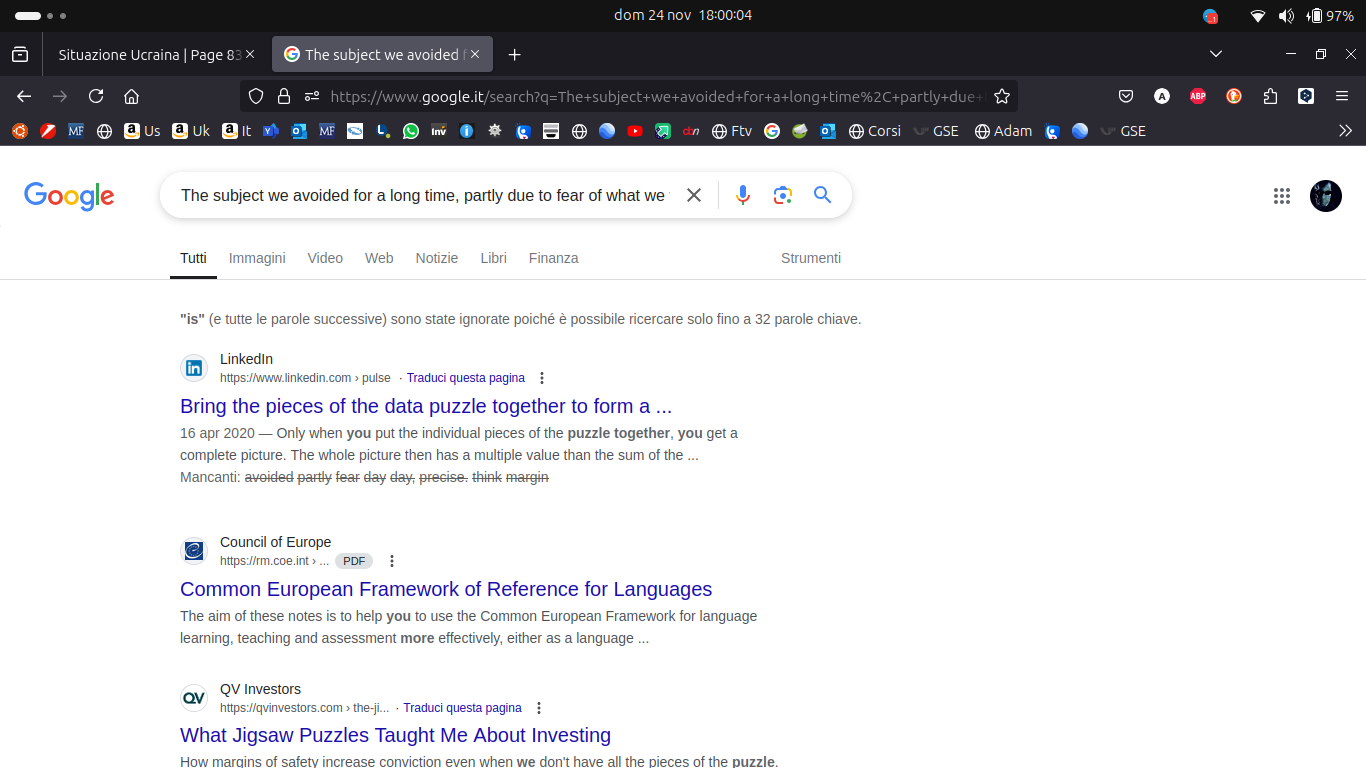This screenshot has height=768, width=1366.
Task: Switch to the Finanza results tab
Action: [554, 258]
